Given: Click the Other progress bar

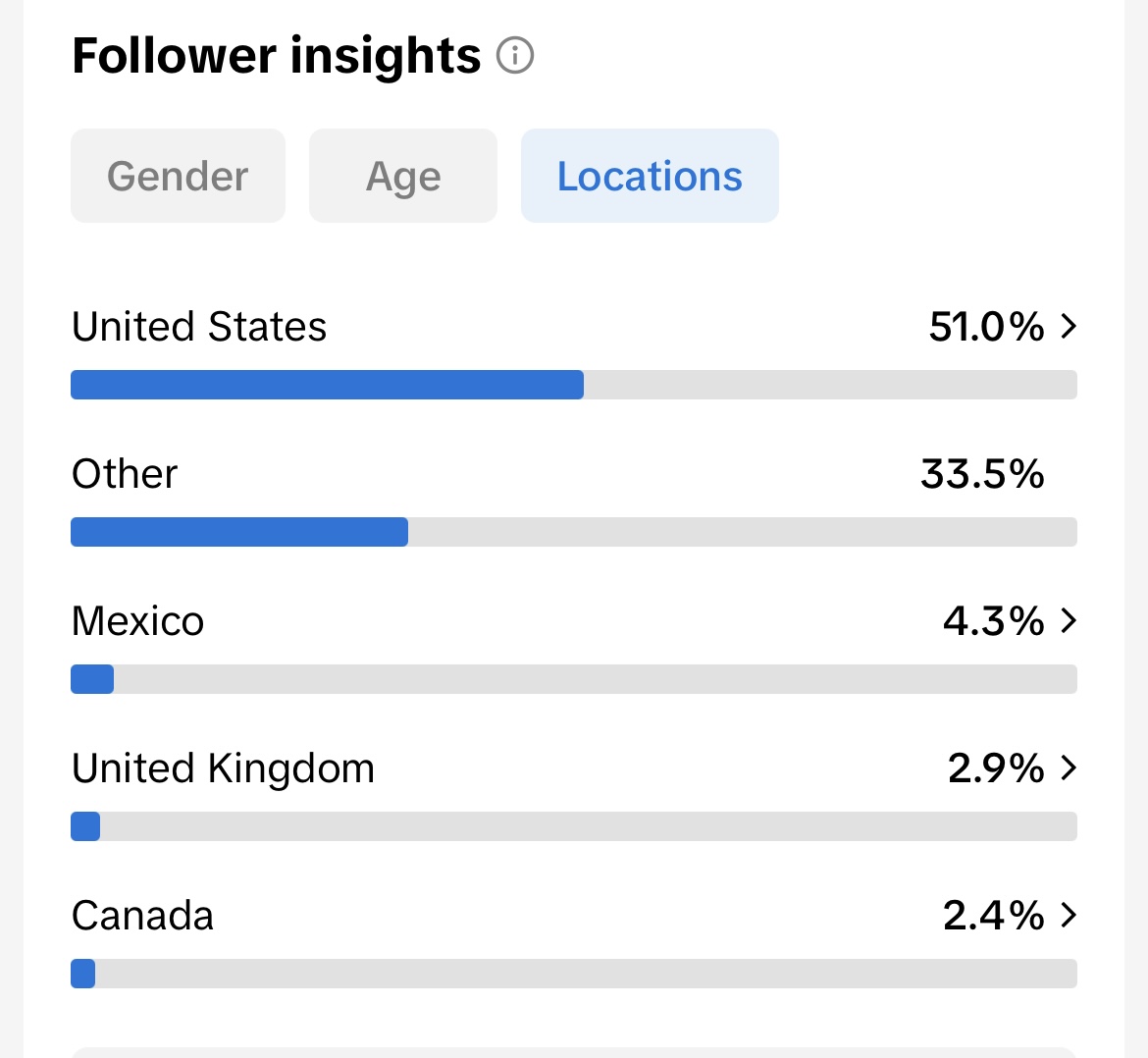Looking at the screenshot, I should (573, 532).
